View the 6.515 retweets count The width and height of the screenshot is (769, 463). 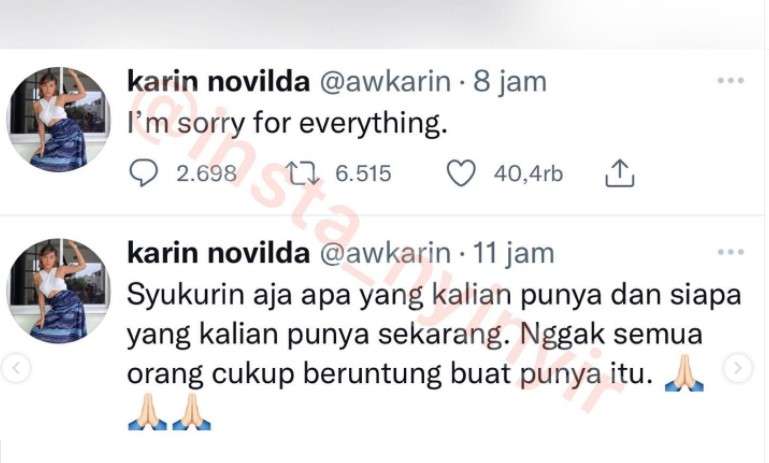(363, 174)
